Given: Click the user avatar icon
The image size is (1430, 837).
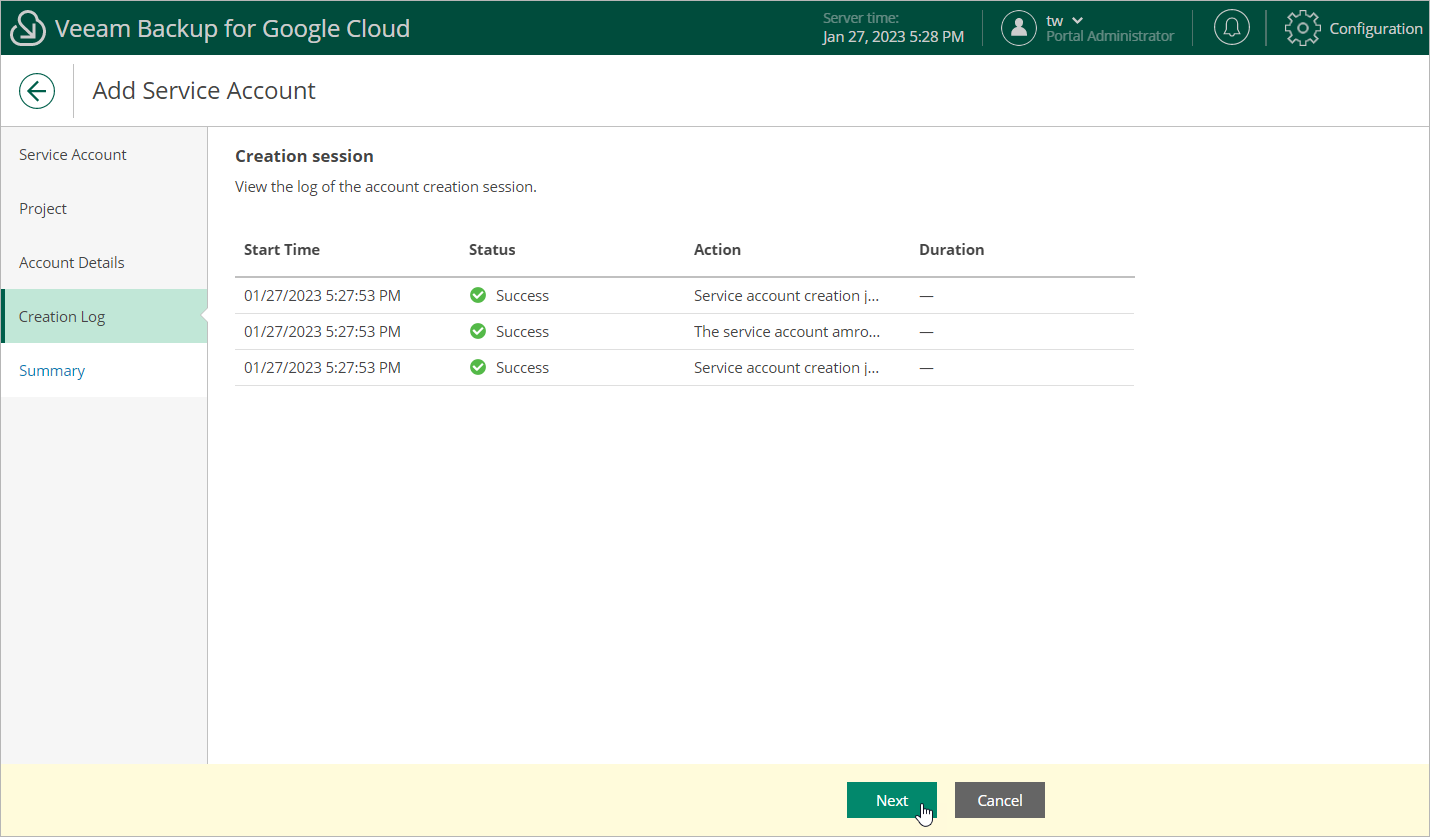Looking at the screenshot, I should 1018,28.
